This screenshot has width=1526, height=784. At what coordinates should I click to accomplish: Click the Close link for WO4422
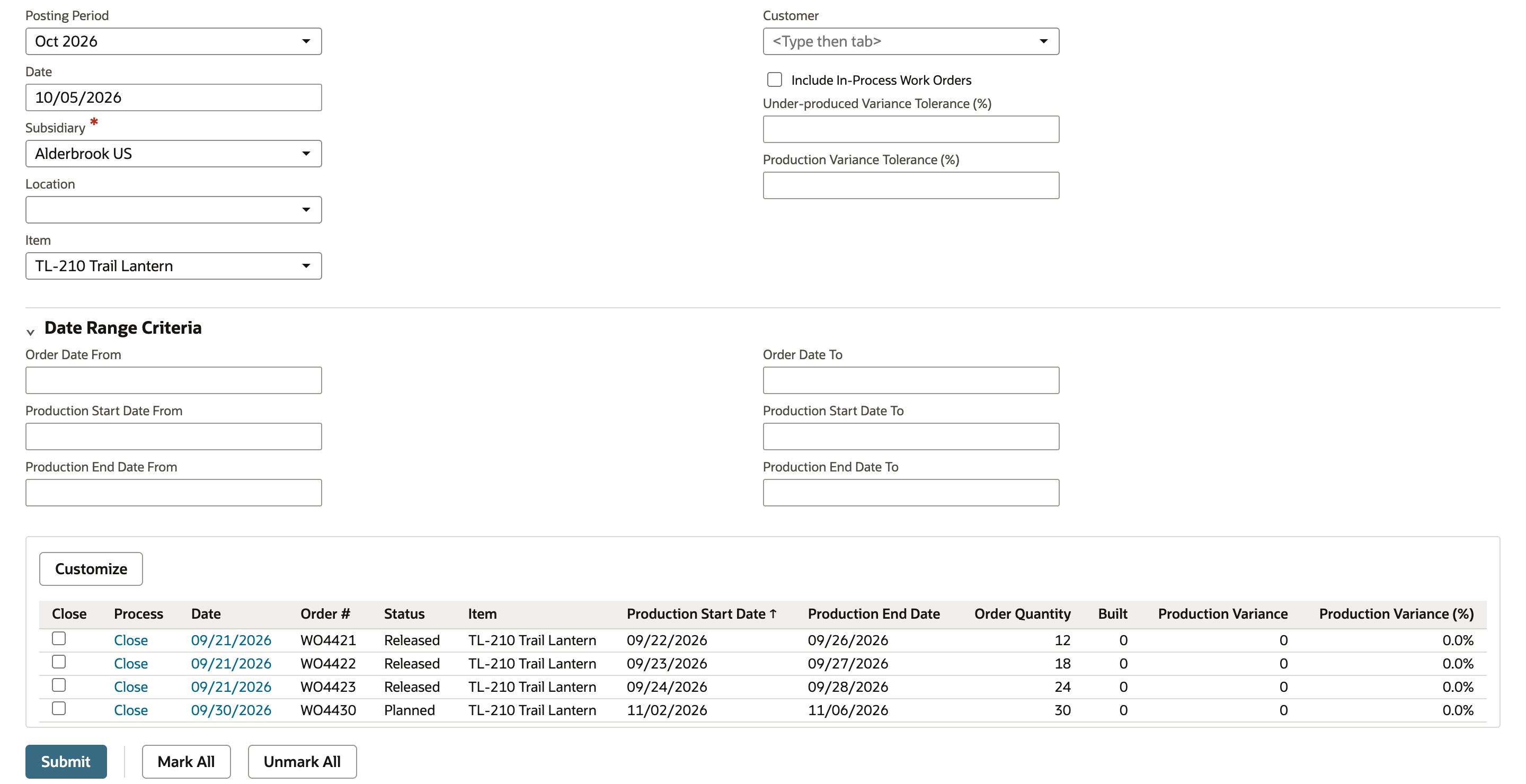click(130, 664)
